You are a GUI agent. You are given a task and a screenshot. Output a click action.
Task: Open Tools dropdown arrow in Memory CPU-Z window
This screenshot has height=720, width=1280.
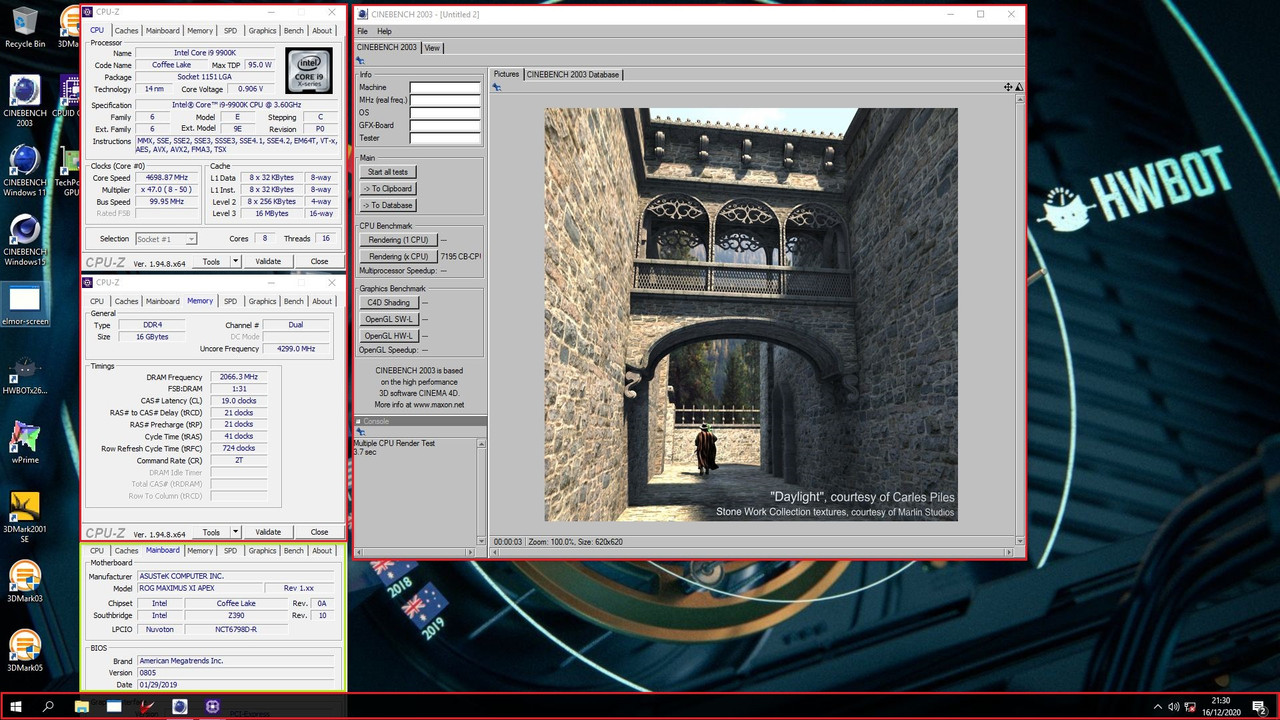(235, 532)
